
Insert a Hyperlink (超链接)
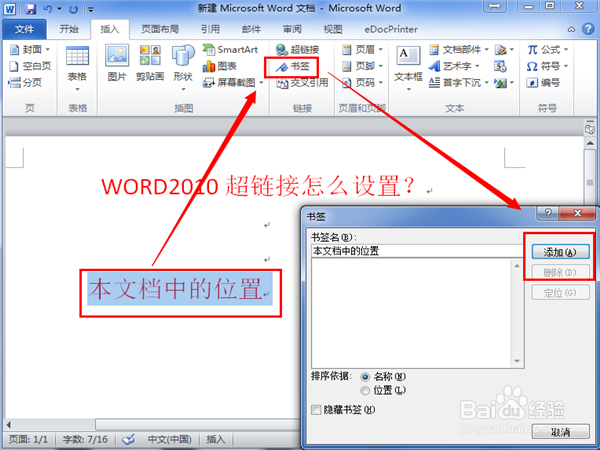point(298,49)
